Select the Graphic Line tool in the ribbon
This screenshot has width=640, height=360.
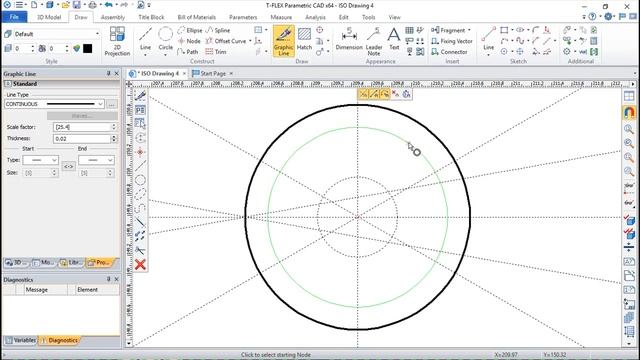pos(284,41)
